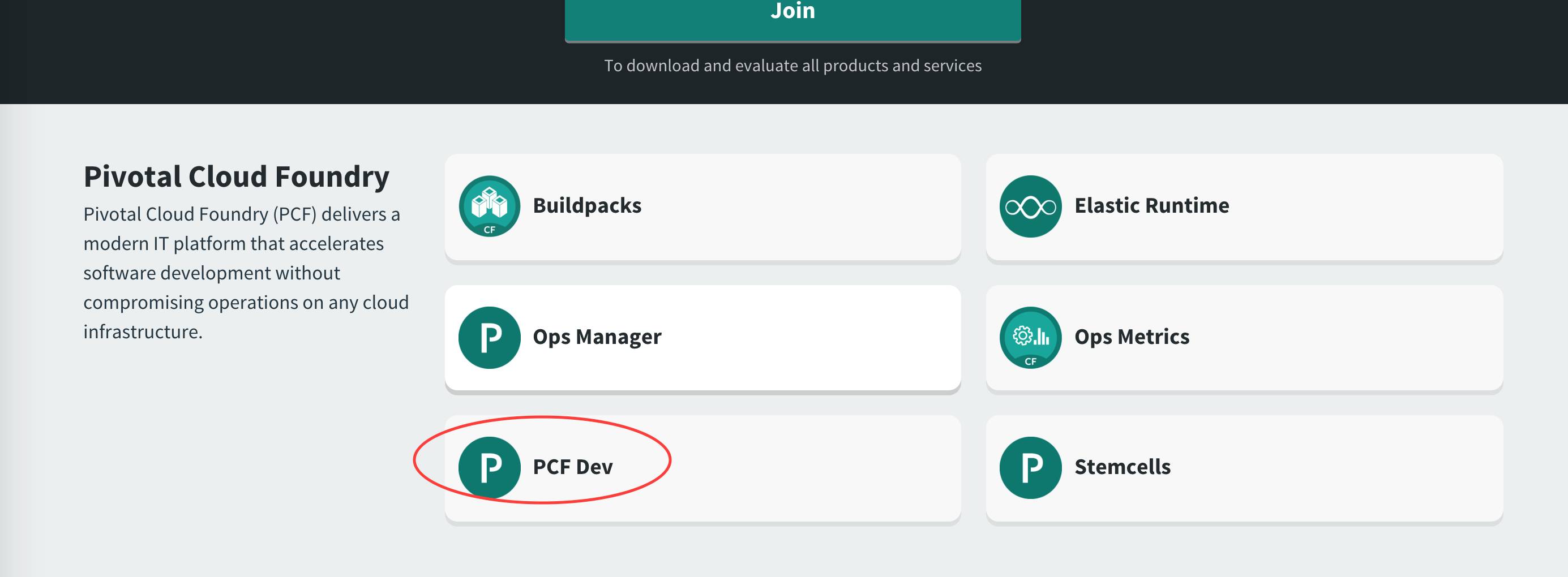Click the Ops Manager P logo icon
The height and width of the screenshot is (577, 1568).
pyautogui.click(x=490, y=338)
